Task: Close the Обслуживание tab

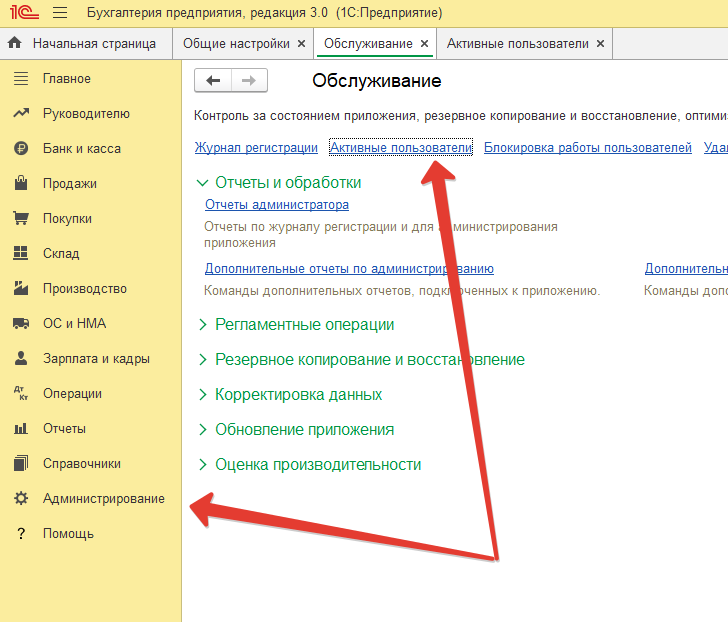Action: coord(424,43)
